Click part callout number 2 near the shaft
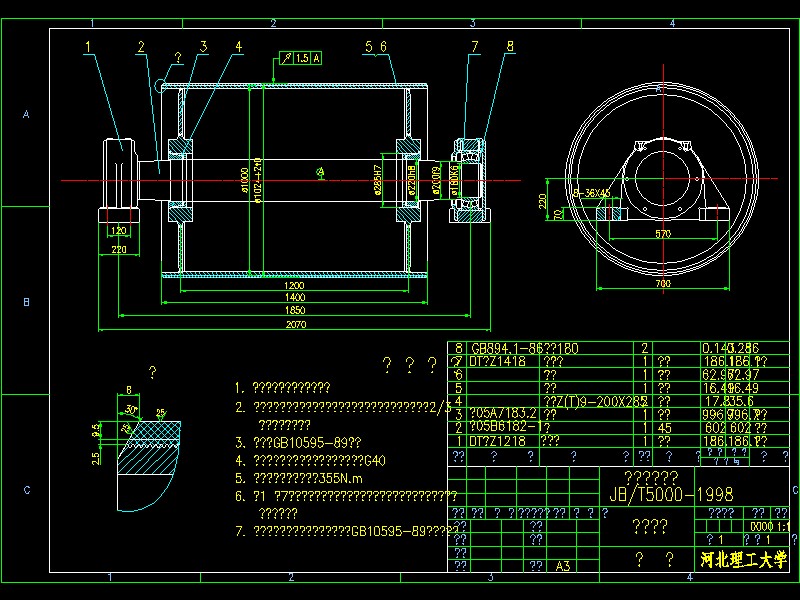The image size is (800, 600). (x=141, y=47)
